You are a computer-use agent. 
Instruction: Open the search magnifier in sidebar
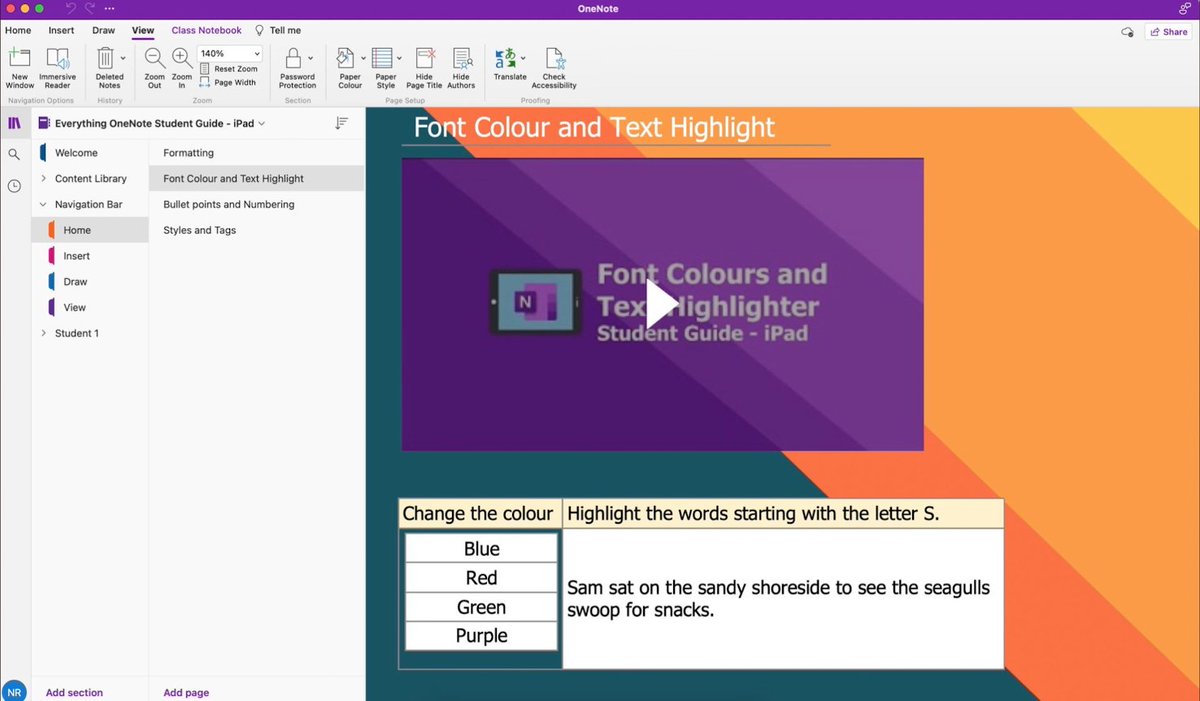tap(14, 155)
